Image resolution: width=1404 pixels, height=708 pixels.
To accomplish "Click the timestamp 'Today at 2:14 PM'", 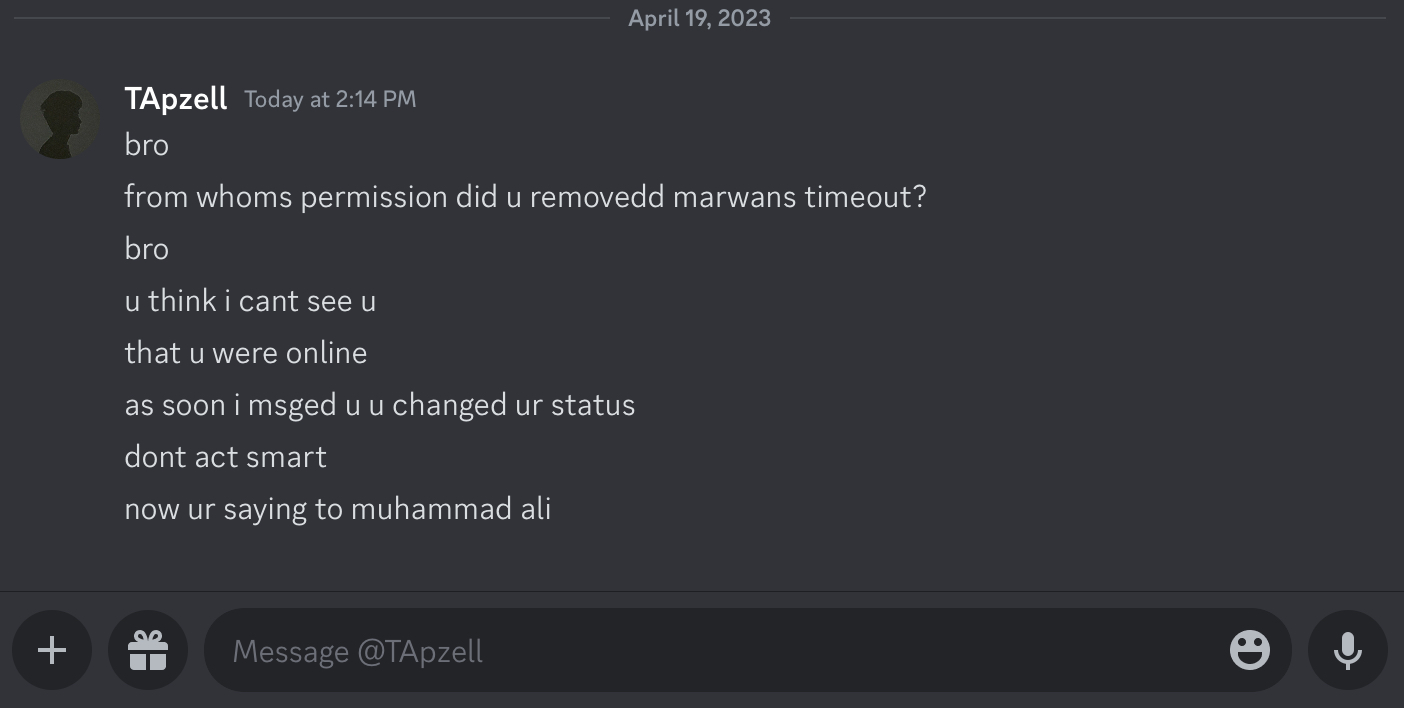I will [329, 99].
